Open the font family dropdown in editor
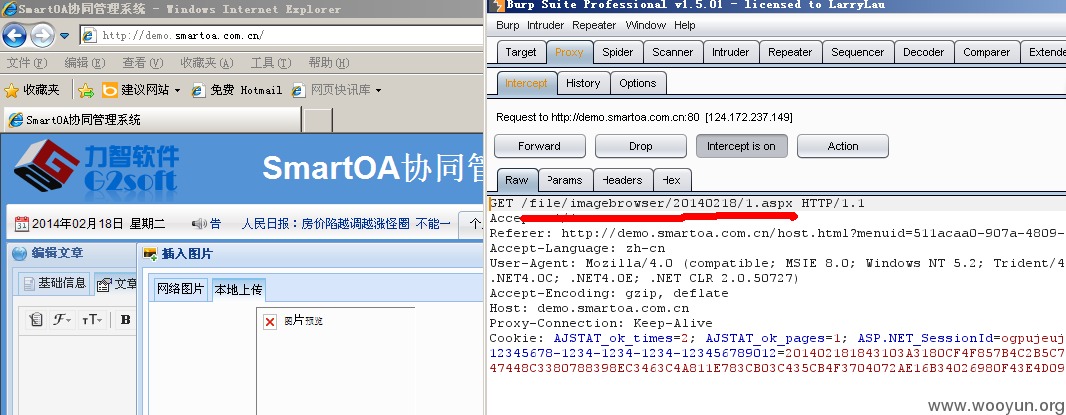Viewport: 1066px width, 415px height. (63, 320)
